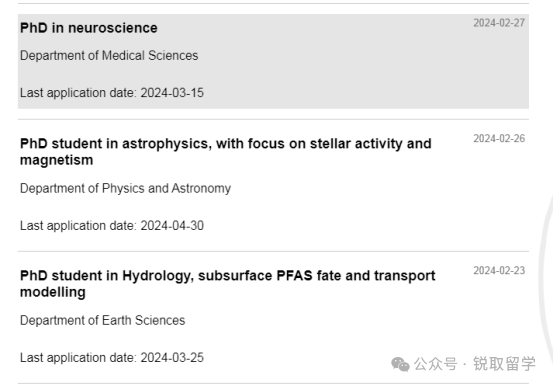Select last application date 2024-04-30 line
This screenshot has width=554, height=386.
coord(112,225)
